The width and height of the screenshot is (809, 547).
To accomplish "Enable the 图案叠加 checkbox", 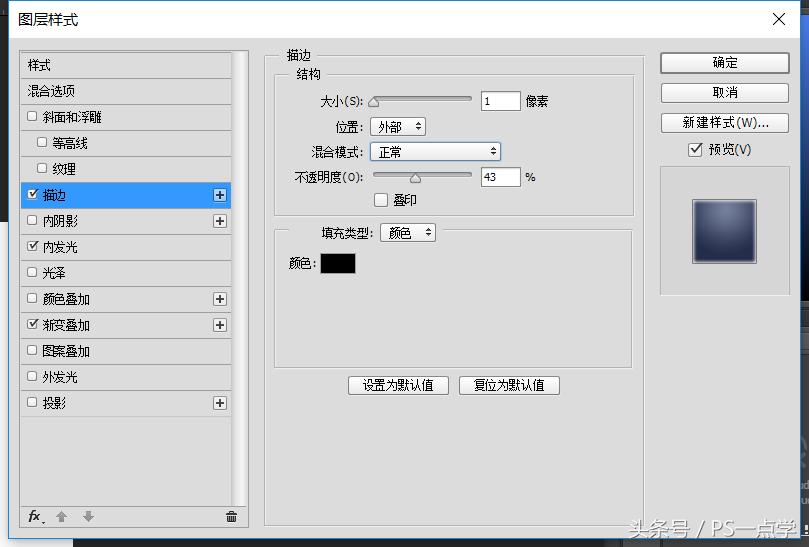I will point(32,350).
